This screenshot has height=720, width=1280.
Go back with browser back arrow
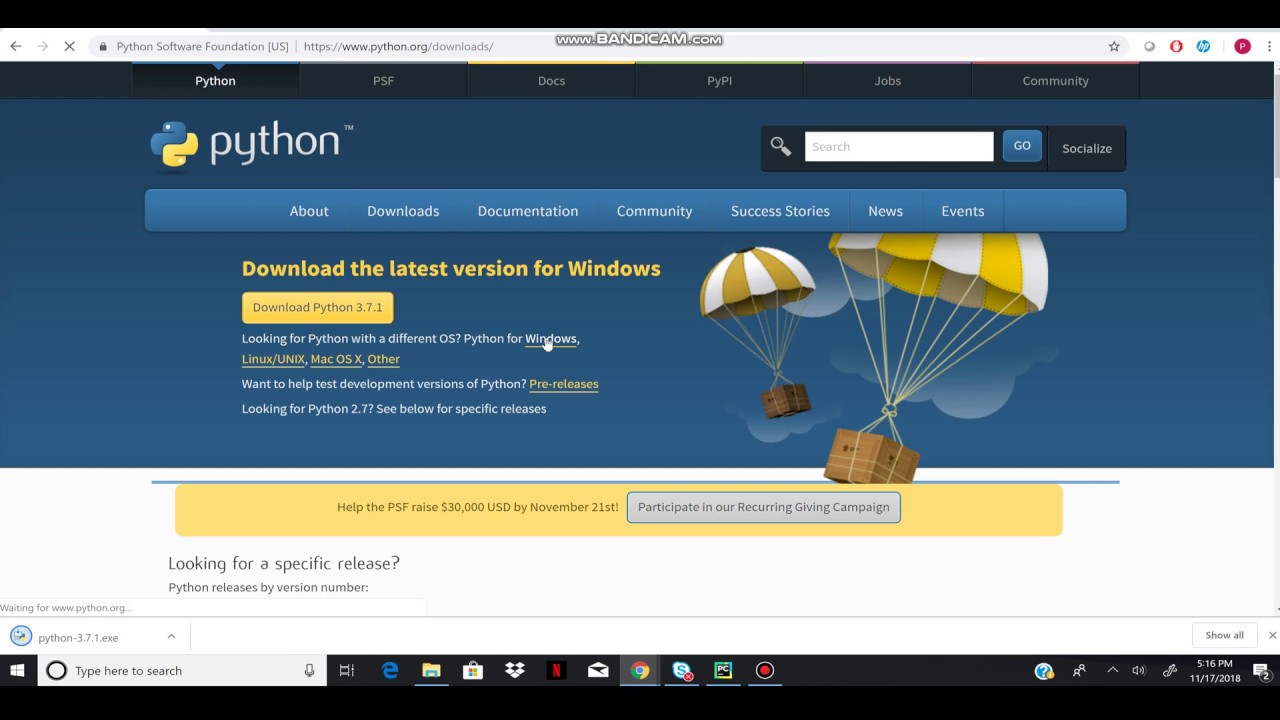[16, 46]
